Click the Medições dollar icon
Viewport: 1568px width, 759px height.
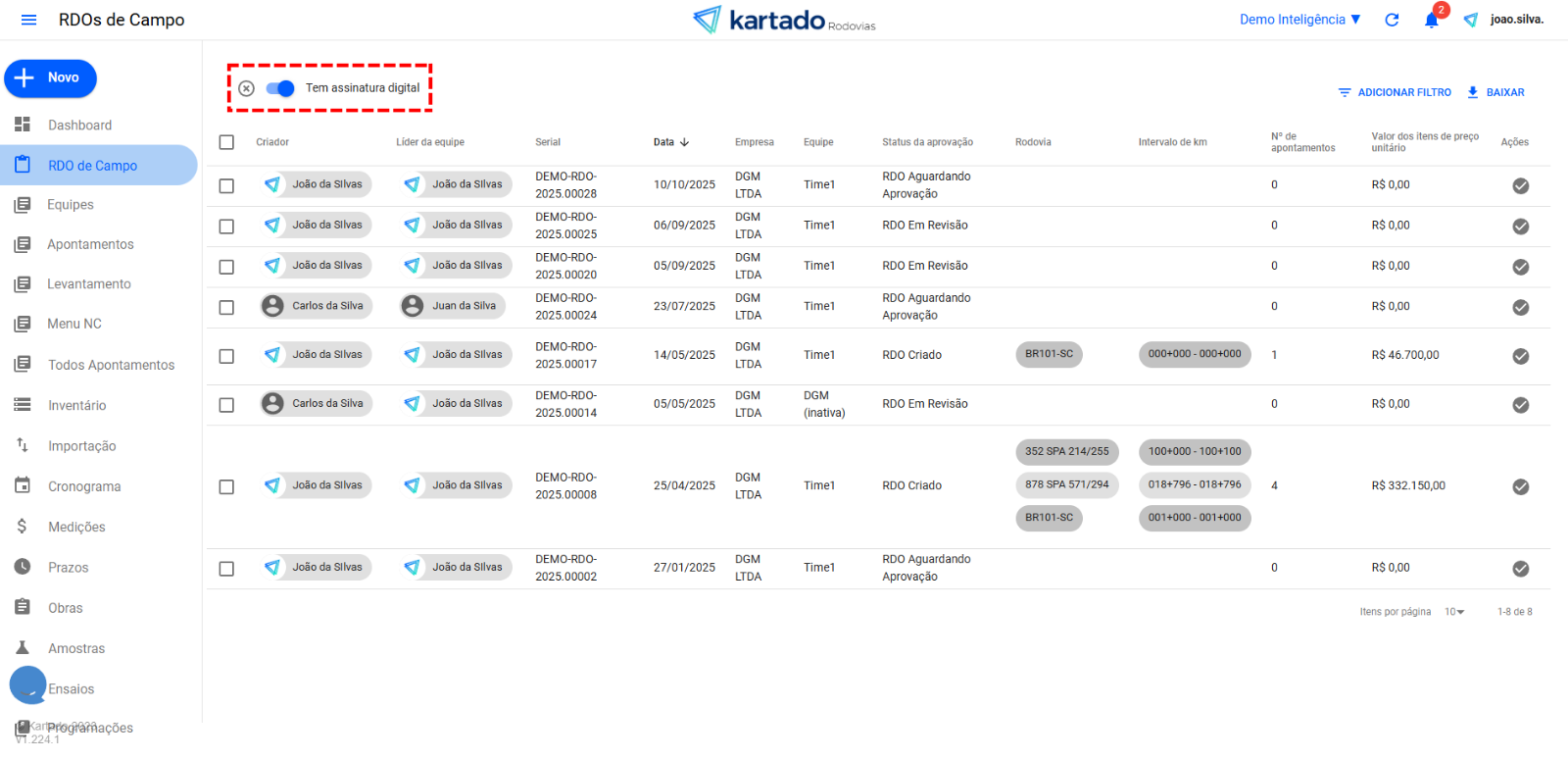point(22,527)
